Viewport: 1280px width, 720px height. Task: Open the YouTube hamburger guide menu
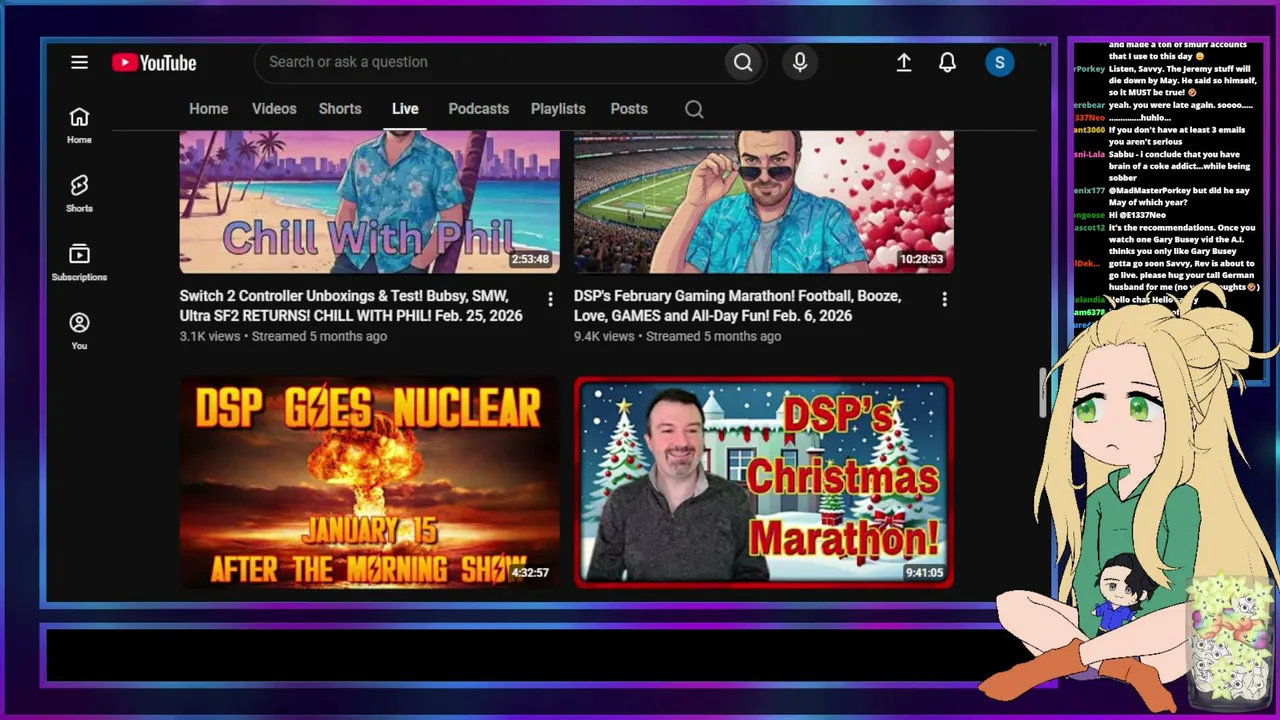pos(79,62)
